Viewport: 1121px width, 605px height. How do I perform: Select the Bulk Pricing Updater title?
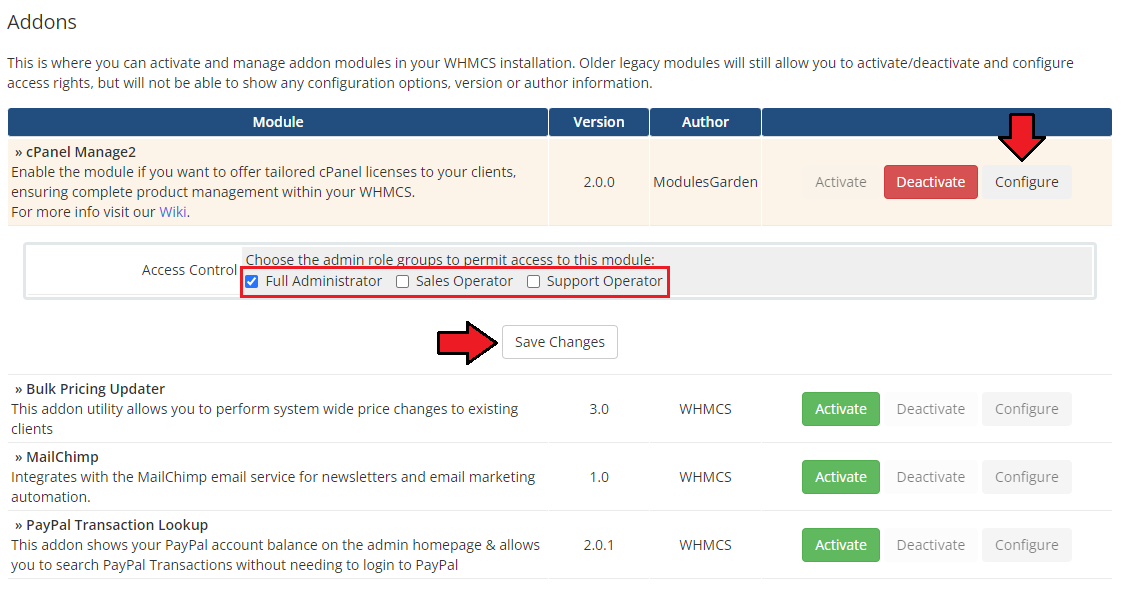tap(95, 389)
